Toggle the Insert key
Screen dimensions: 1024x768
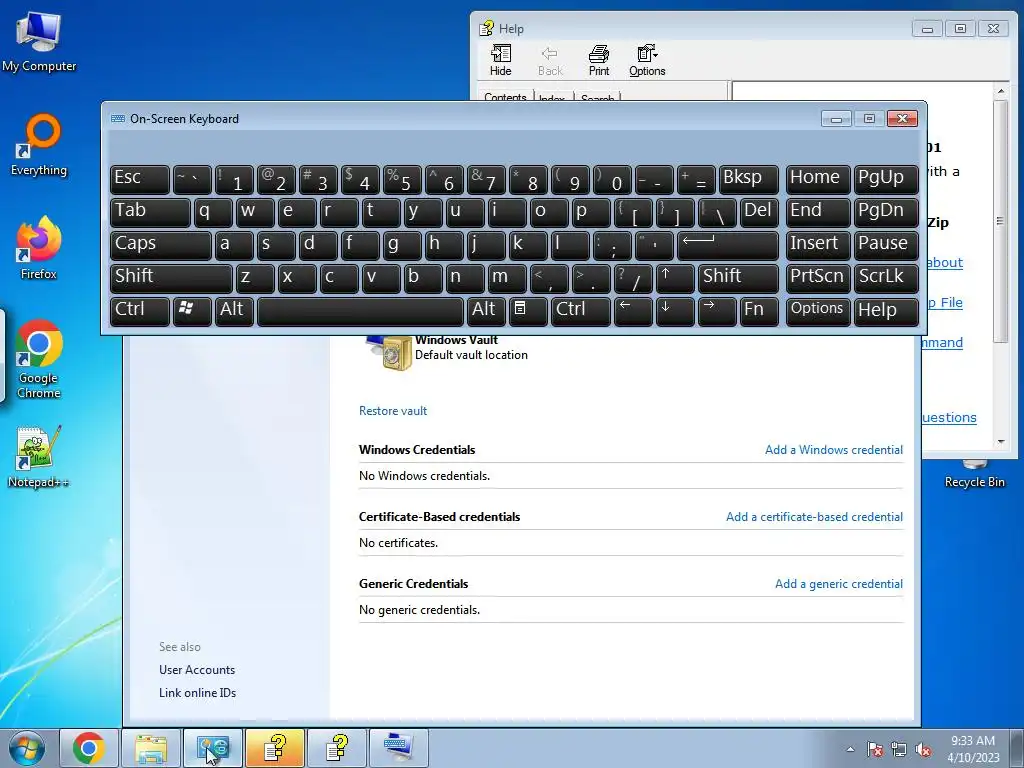[818, 245]
